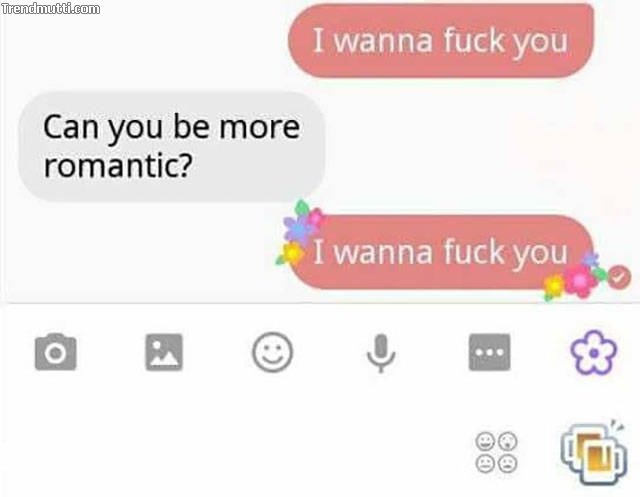The width and height of the screenshot is (640, 497).
Task: Tap the blank chat area right of gray bubble
Action: click(x=482, y=146)
